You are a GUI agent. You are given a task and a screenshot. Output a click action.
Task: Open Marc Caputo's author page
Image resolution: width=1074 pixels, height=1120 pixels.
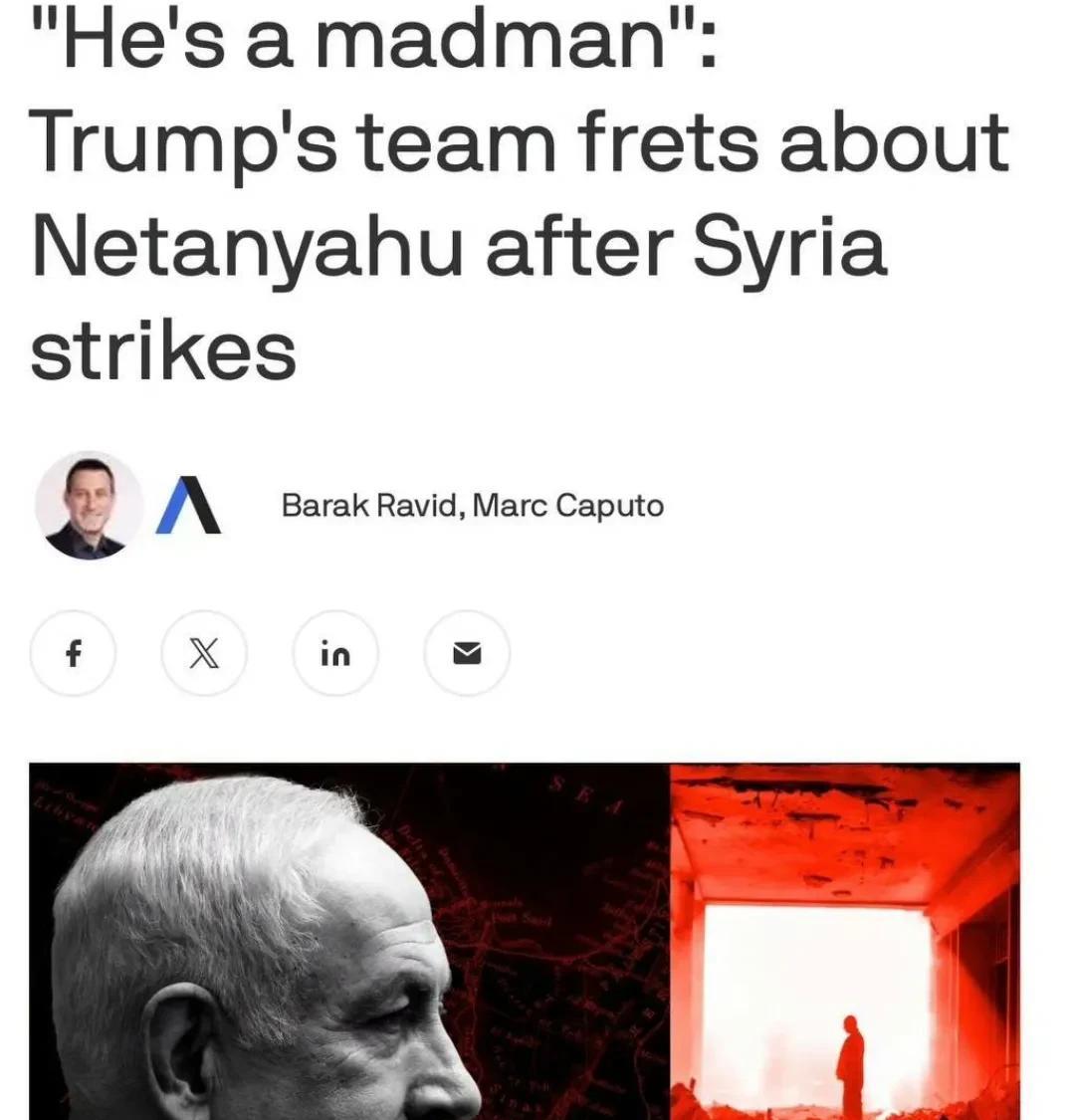click(568, 506)
